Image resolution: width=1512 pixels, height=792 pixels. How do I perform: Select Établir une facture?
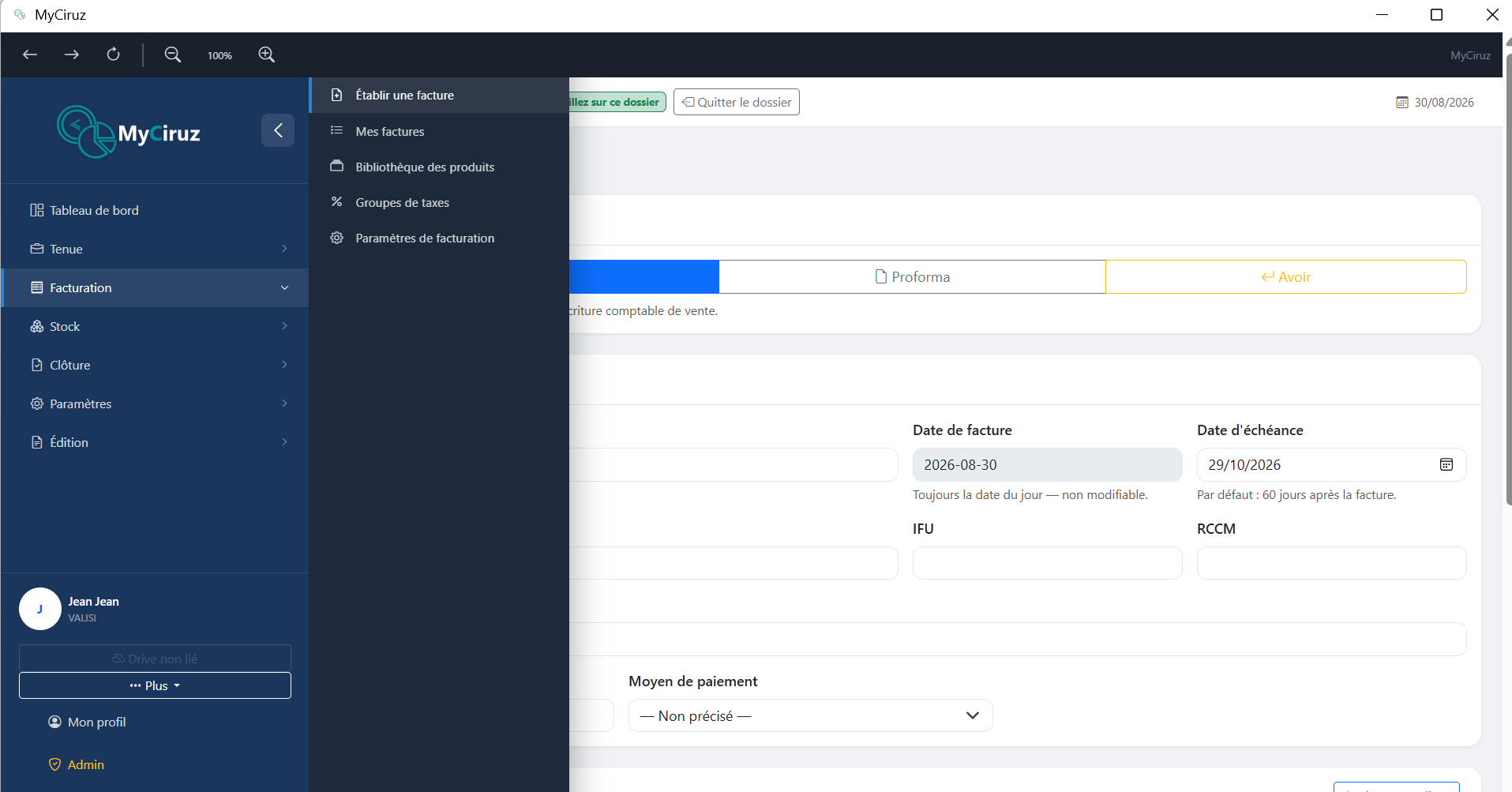click(439, 95)
